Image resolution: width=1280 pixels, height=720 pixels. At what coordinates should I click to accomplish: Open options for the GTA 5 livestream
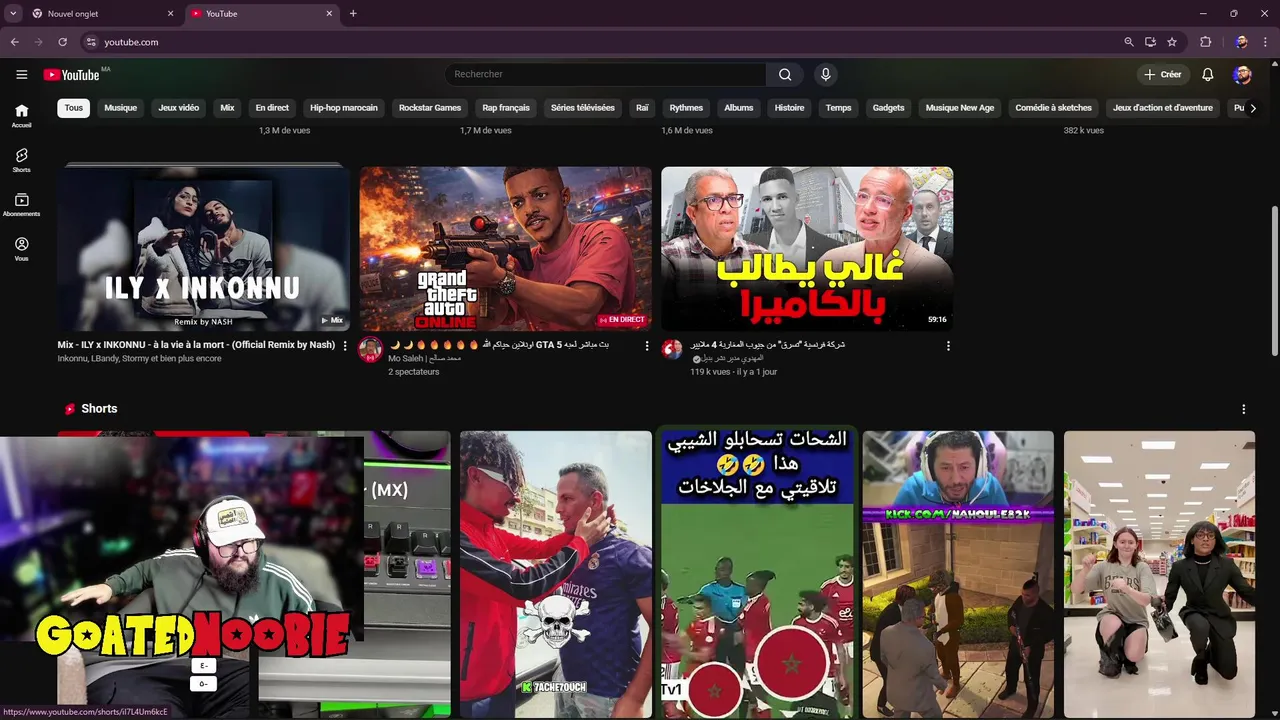[x=647, y=345]
